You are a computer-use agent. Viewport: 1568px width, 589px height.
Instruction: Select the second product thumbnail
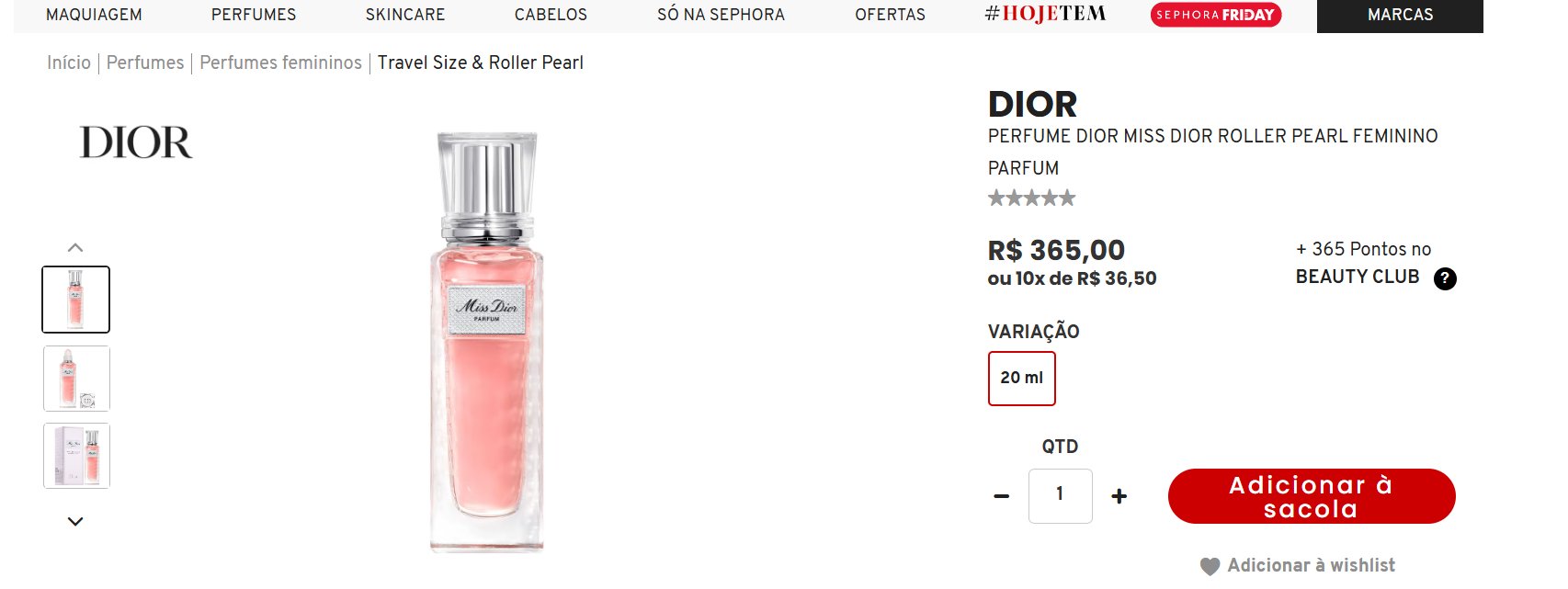[x=76, y=378]
